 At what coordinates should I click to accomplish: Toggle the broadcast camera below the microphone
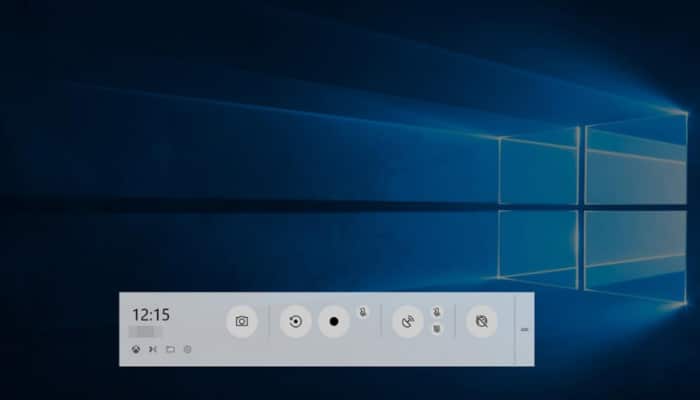point(437,329)
